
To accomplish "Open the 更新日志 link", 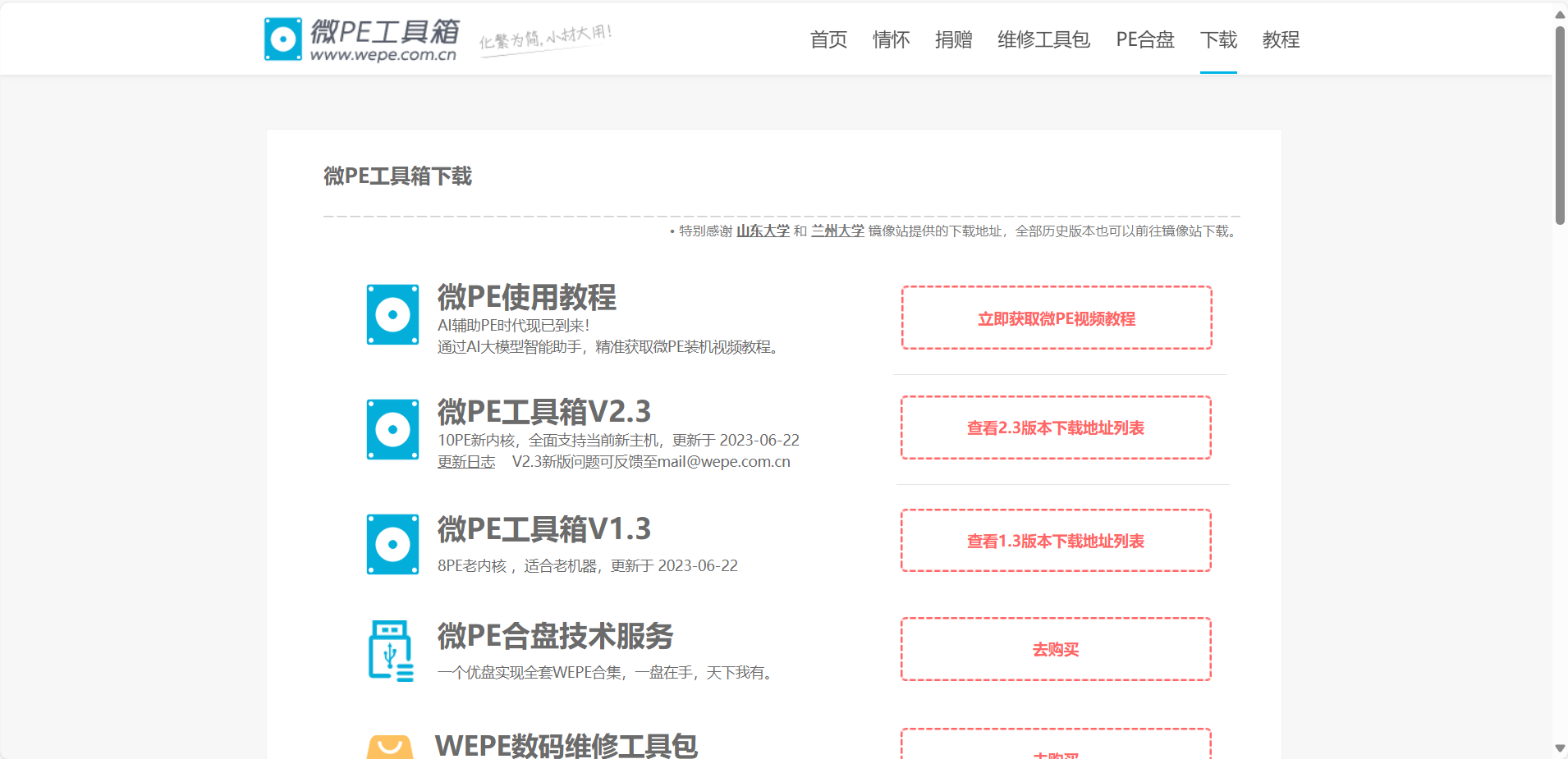I will pyautogui.click(x=466, y=462).
